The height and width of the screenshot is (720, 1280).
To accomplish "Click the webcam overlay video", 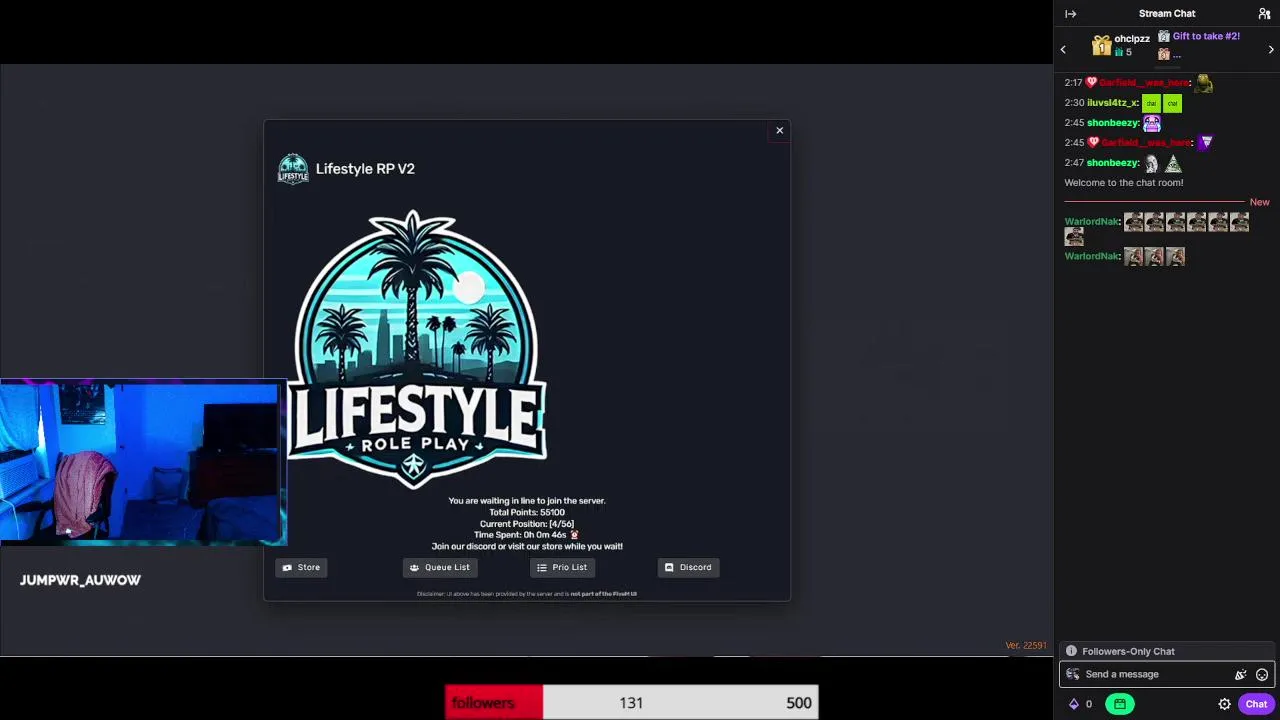I will click(143, 462).
